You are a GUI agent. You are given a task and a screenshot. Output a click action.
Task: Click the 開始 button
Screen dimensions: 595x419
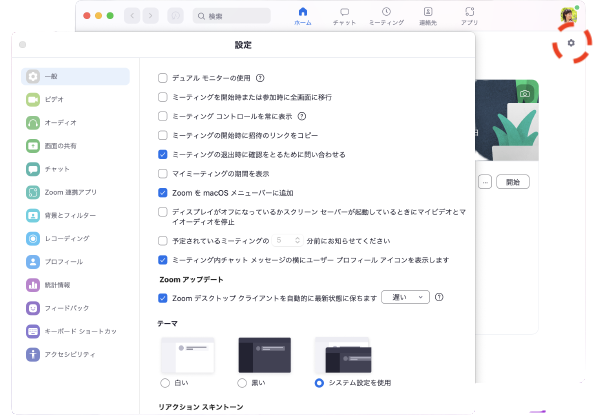click(x=513, y=182)
